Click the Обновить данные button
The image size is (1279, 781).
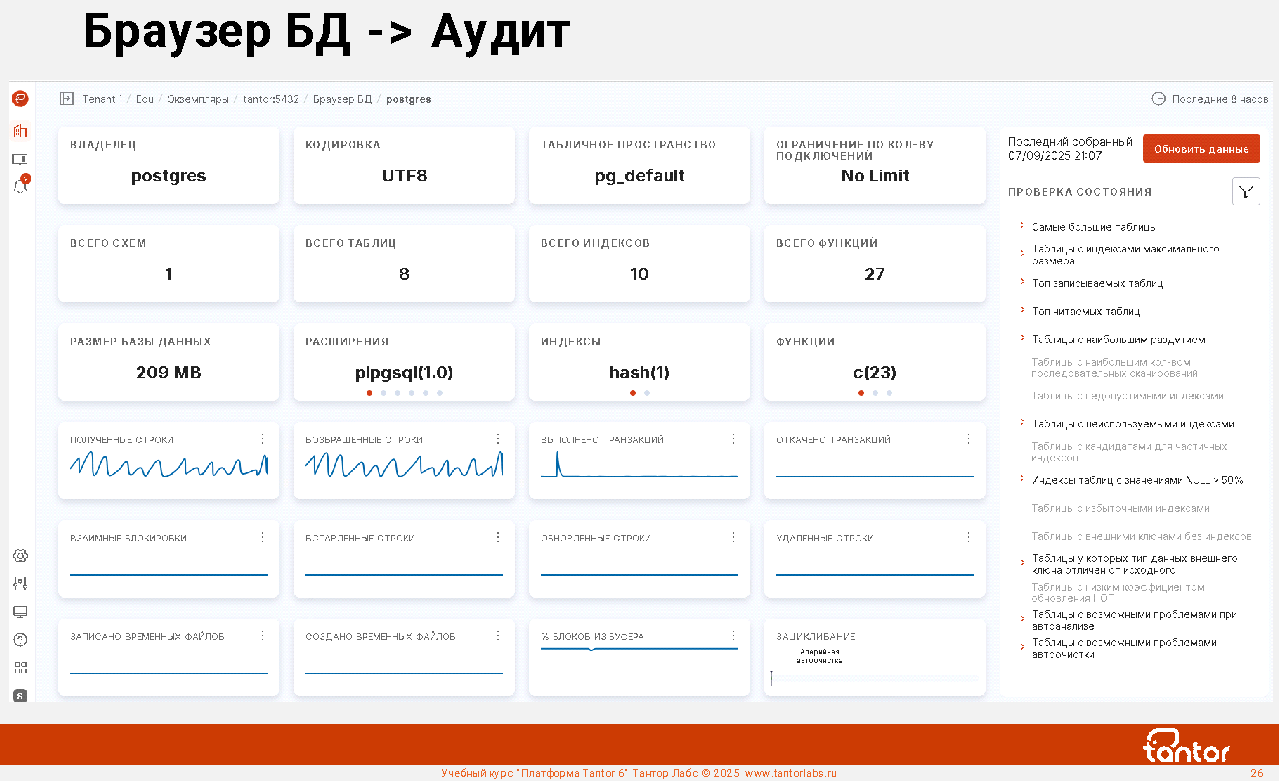[1201, 149]
